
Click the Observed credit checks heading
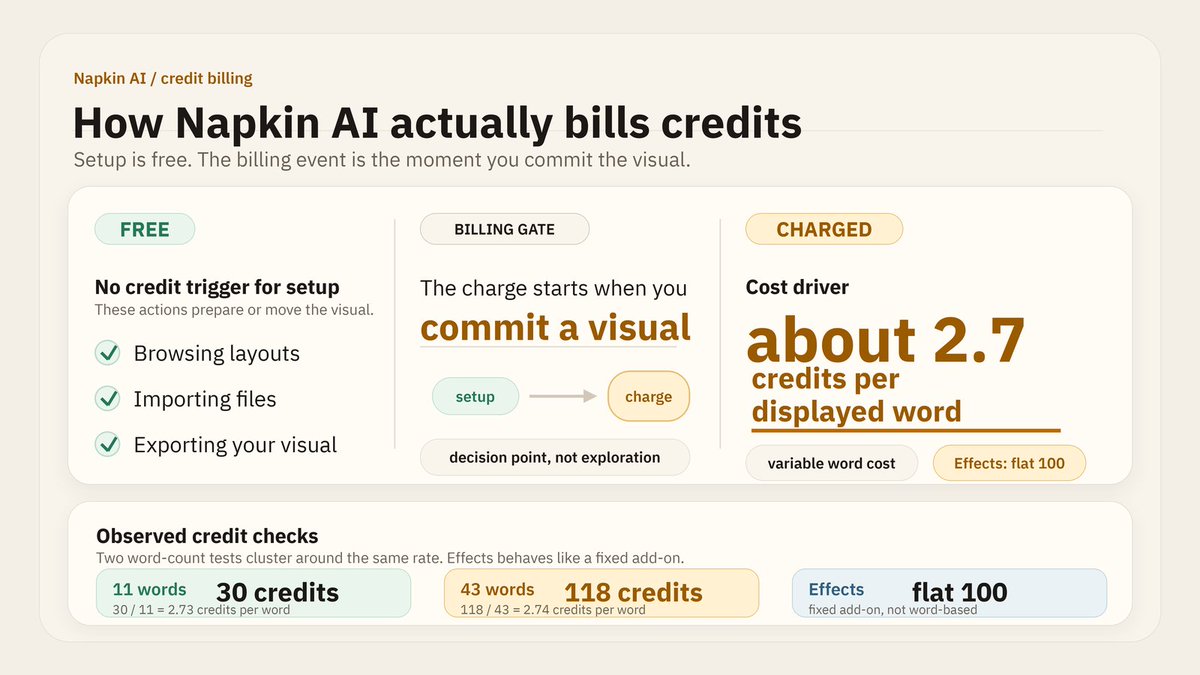207,537
